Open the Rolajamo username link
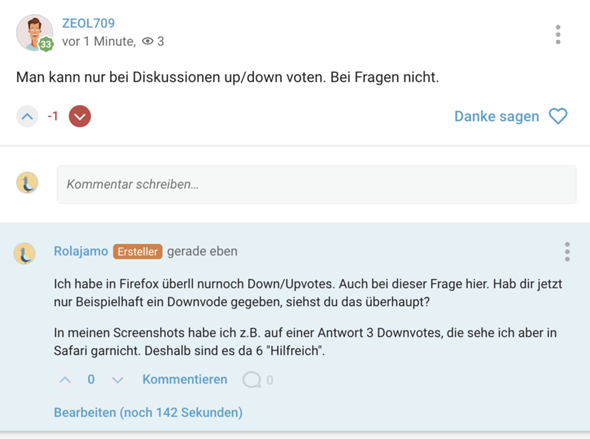 pos(81,251)
